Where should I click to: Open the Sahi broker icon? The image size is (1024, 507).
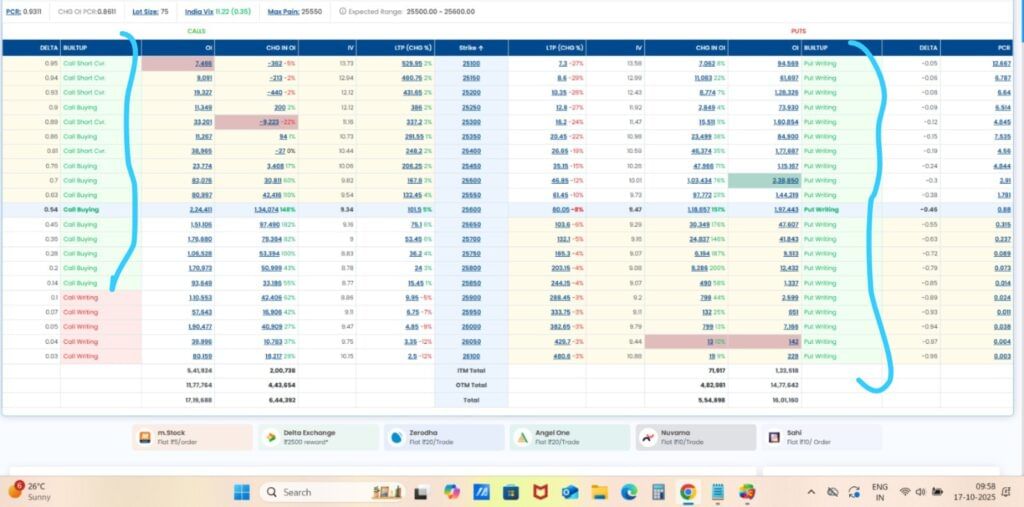click(773, 437)
